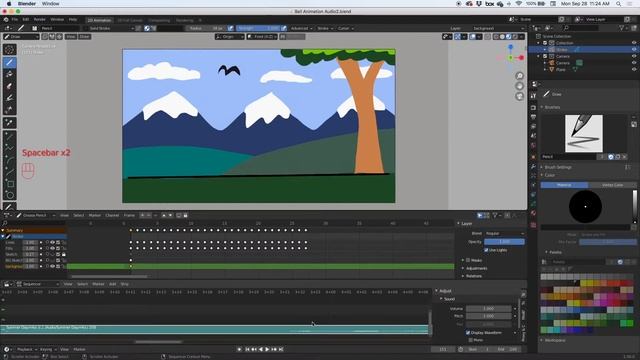The height and width of the screenshot is (360, 640).
Task: Hide the Stroke object in the outliner
Action: (634, 49)
